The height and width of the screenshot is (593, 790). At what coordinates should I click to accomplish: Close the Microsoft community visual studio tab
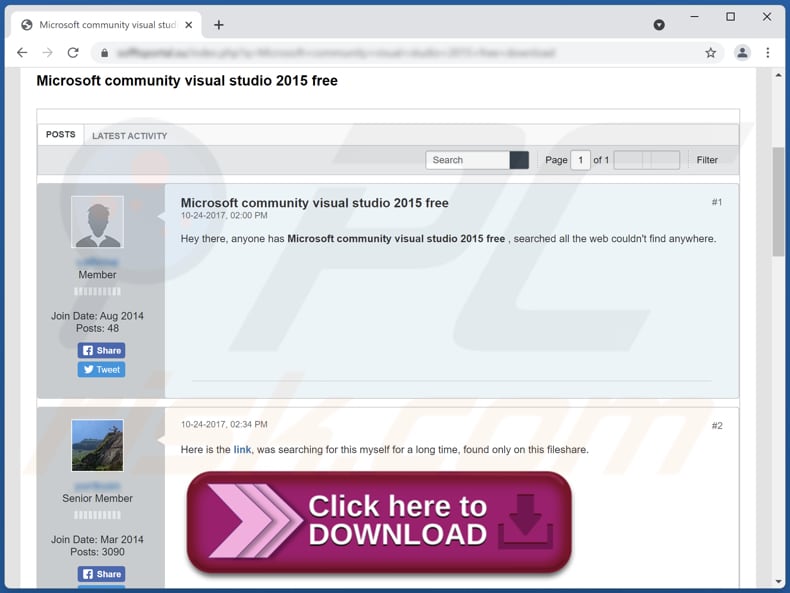coord(188,25)
